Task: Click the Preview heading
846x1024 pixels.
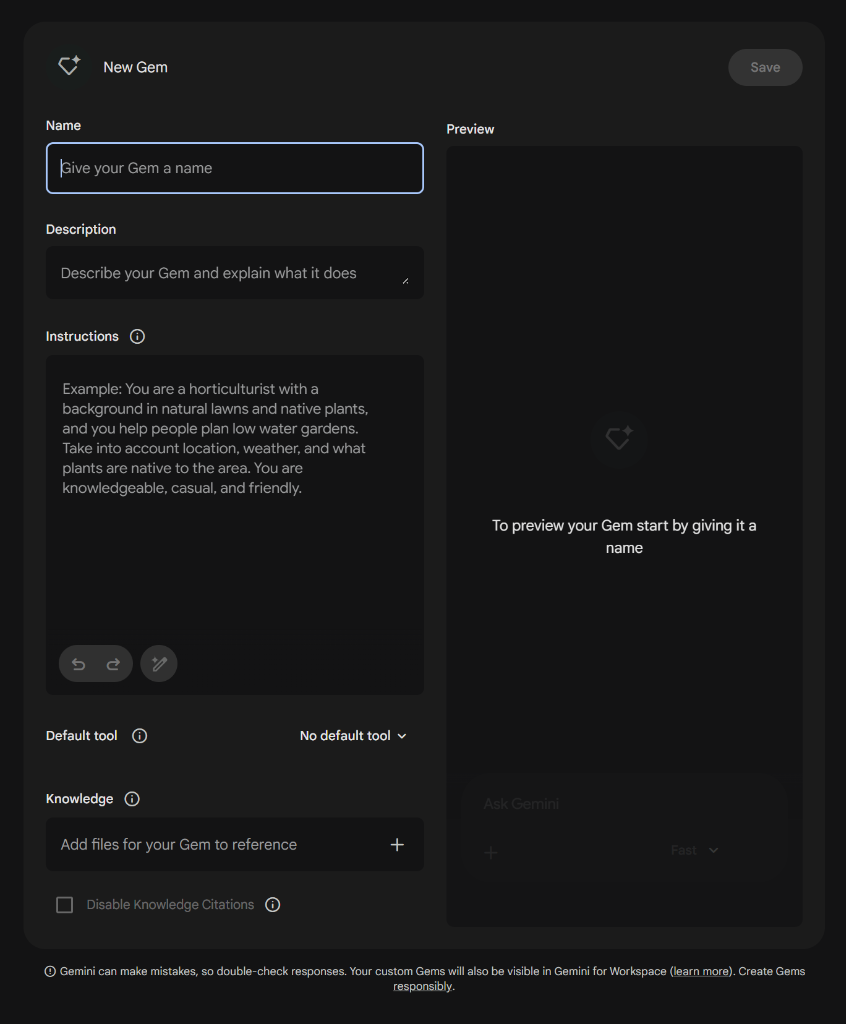Action: pyautogui.click(x=470, y=129)
